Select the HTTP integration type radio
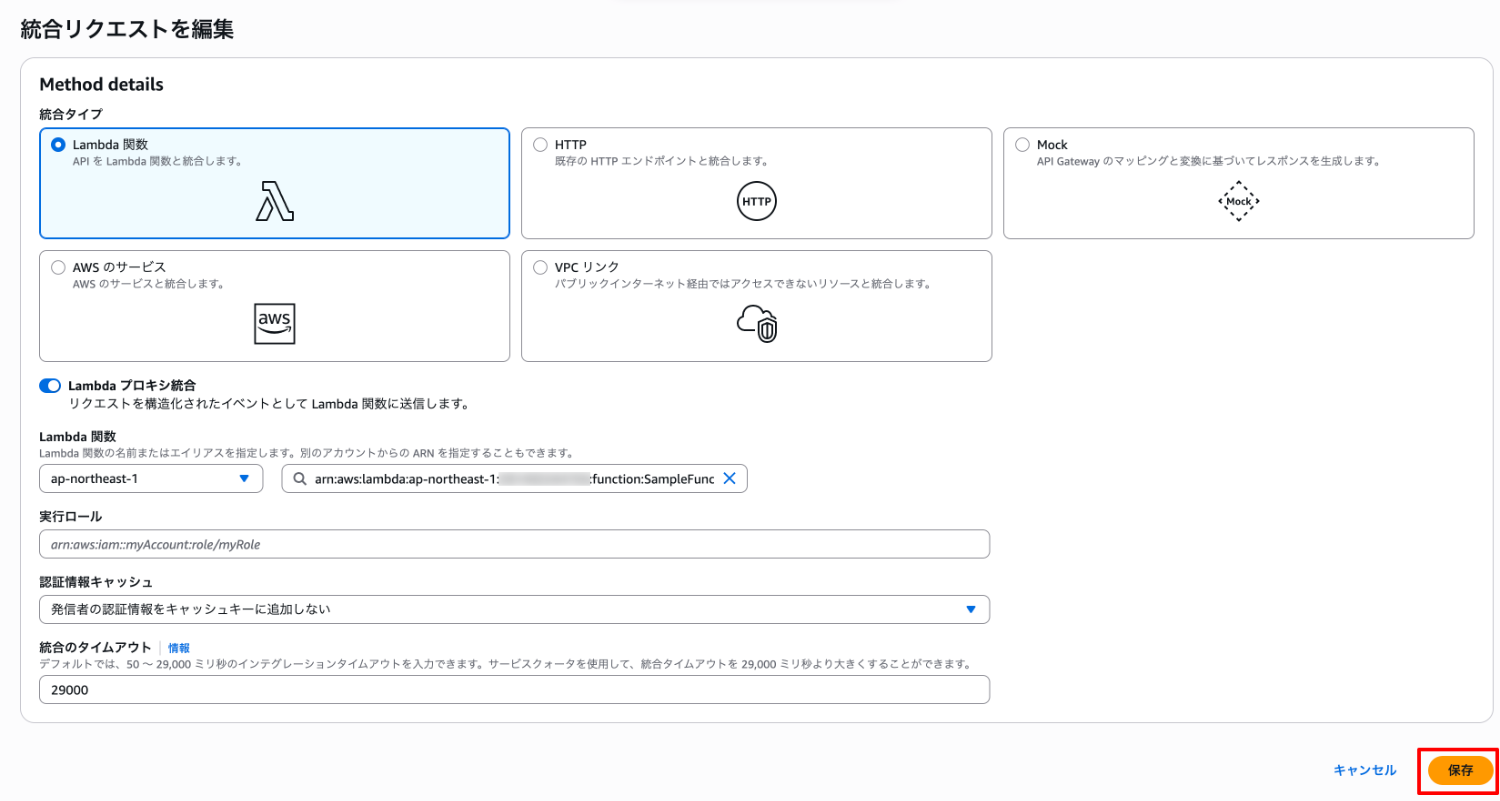 click(x=541, y=145)
